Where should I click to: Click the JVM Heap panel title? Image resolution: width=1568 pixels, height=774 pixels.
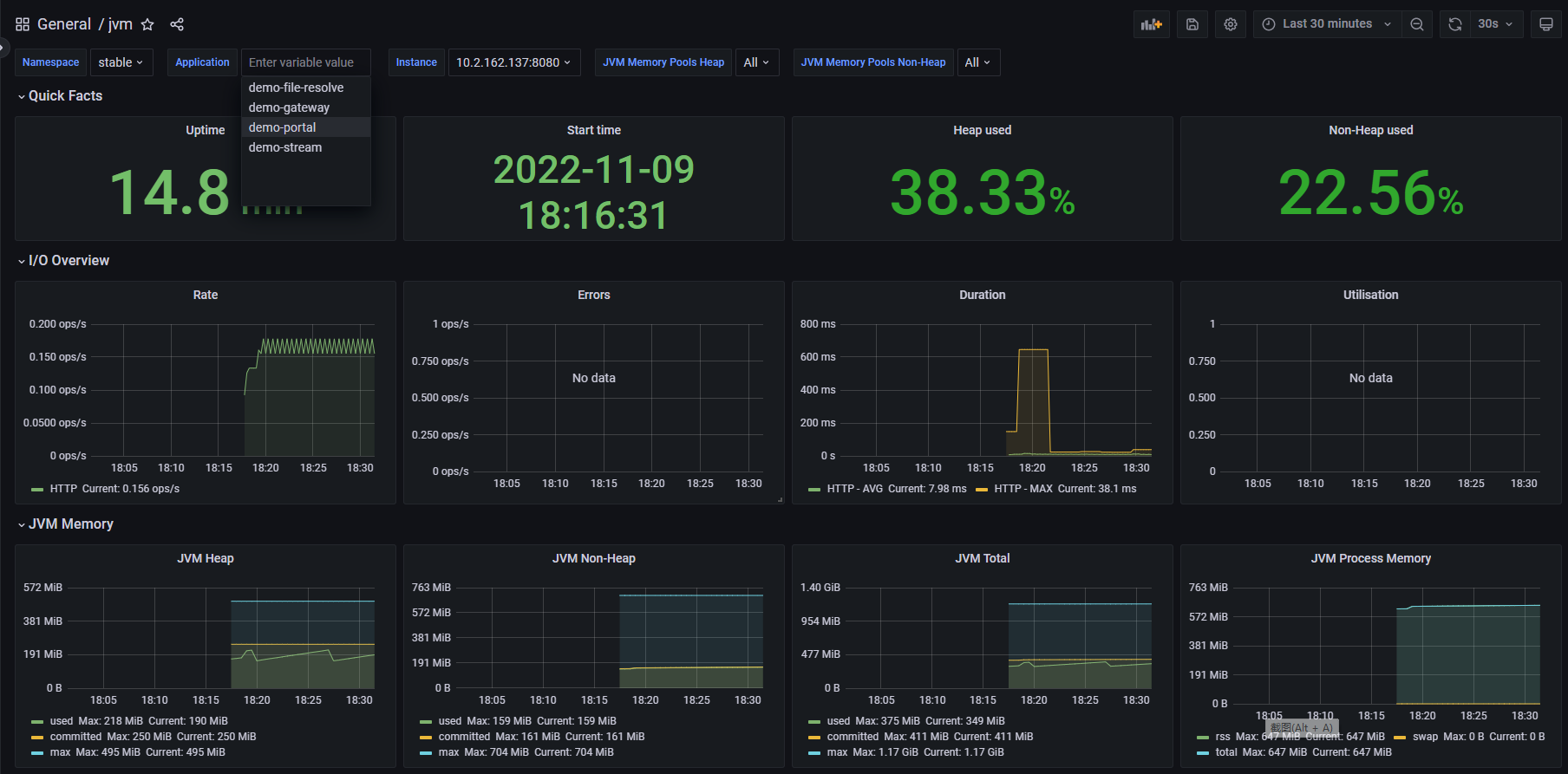click(x=206, y=558)
